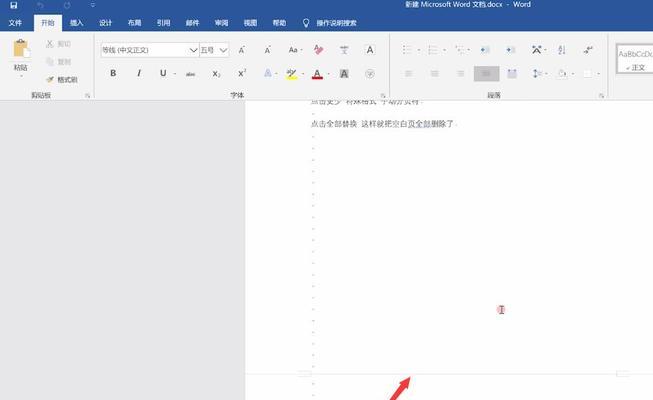The width and height of the screenshot is (653, 400).
Task: Toggle character shading on text
Action: point(344,74)
